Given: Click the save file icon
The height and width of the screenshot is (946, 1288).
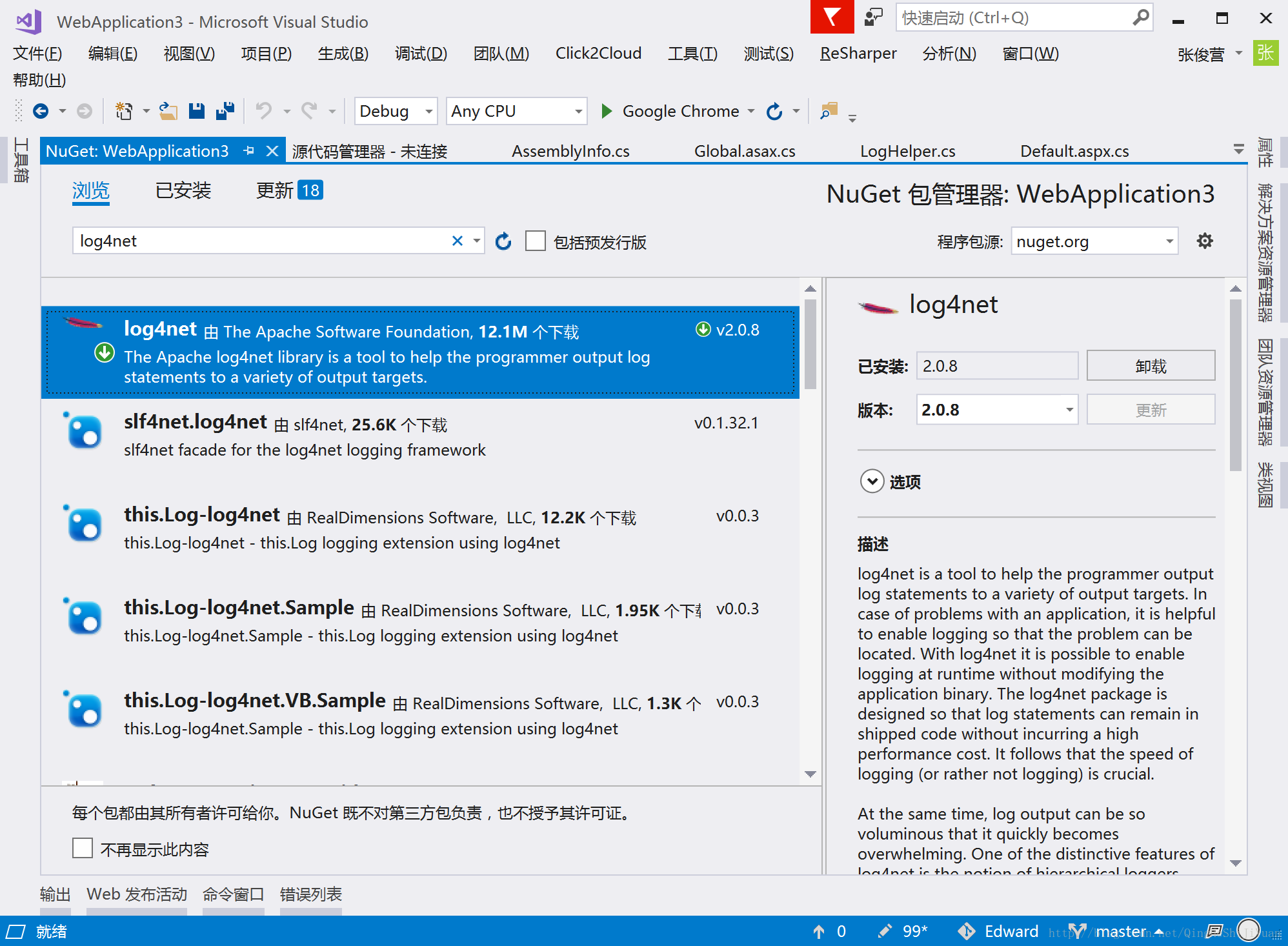Looking at the screenshot, I should tap(197, 111).
